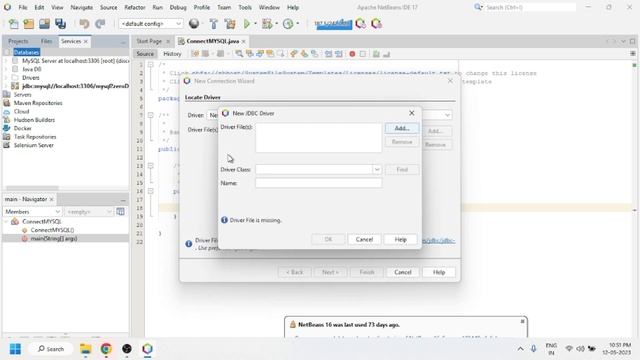Click the Profile Project clock icon

click(288, 24)
